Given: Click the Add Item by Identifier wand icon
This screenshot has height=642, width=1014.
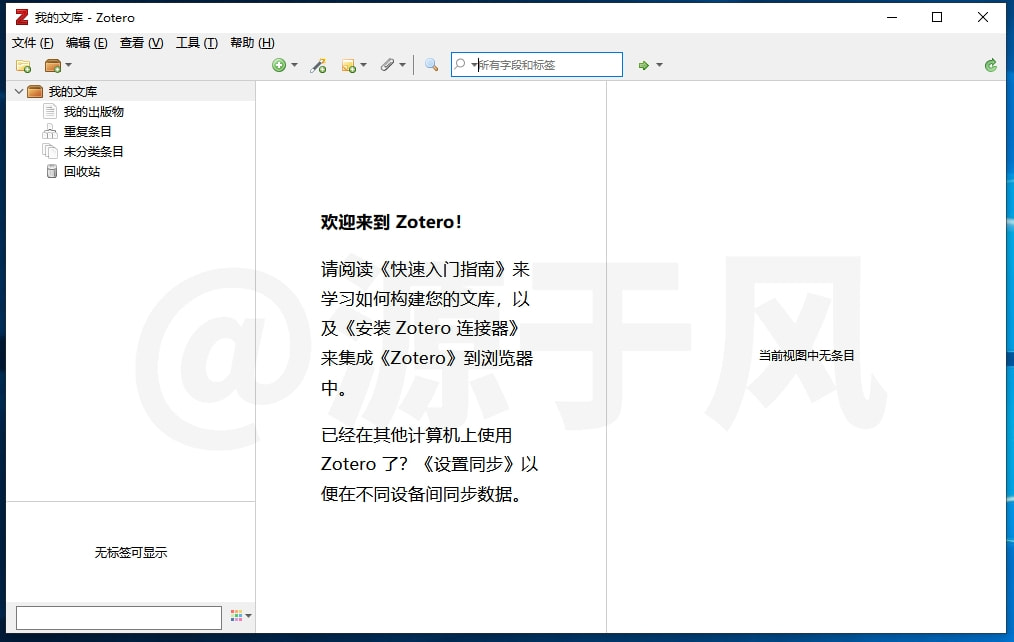Looking at the screenshot, I should (318, 65).
